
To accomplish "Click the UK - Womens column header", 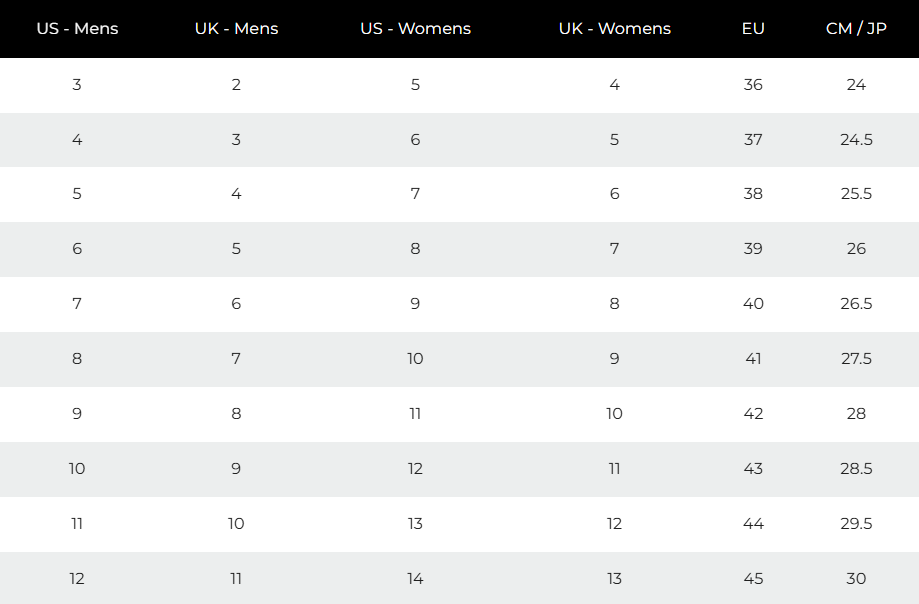I will (x=614, y=28).
